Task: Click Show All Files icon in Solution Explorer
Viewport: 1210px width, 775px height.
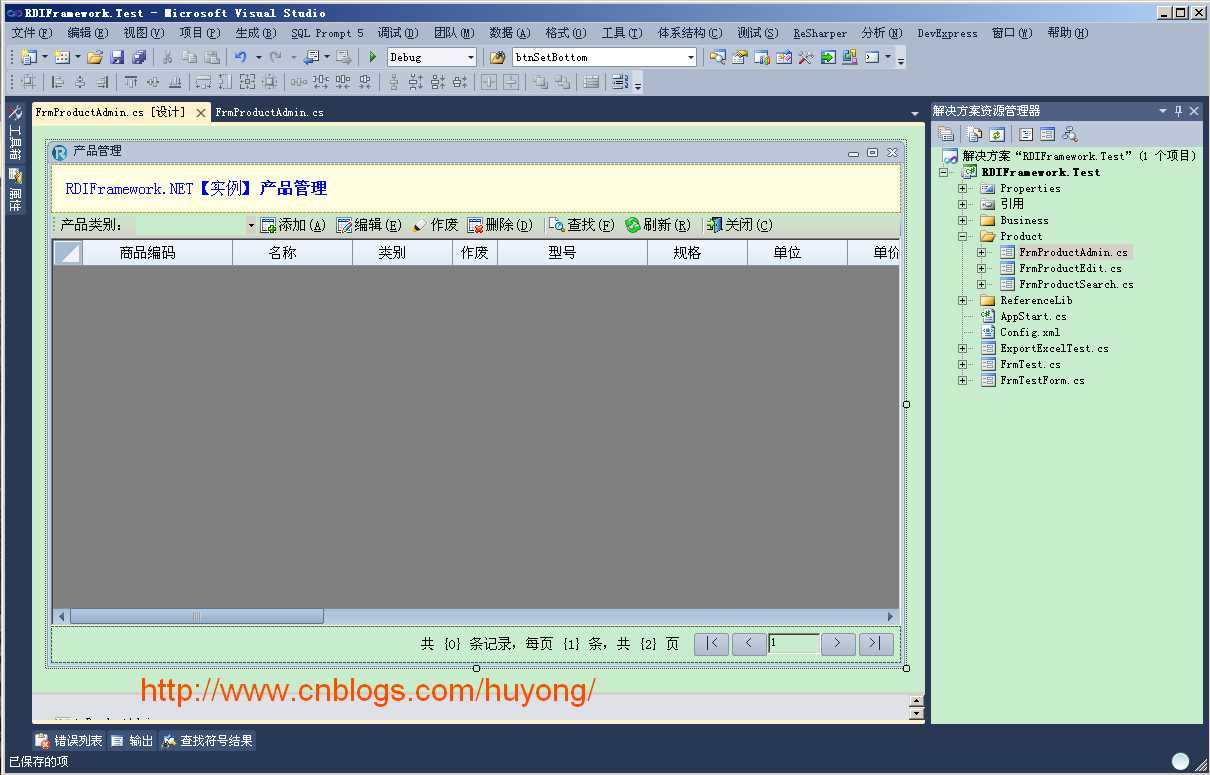Action: [975, 134]
